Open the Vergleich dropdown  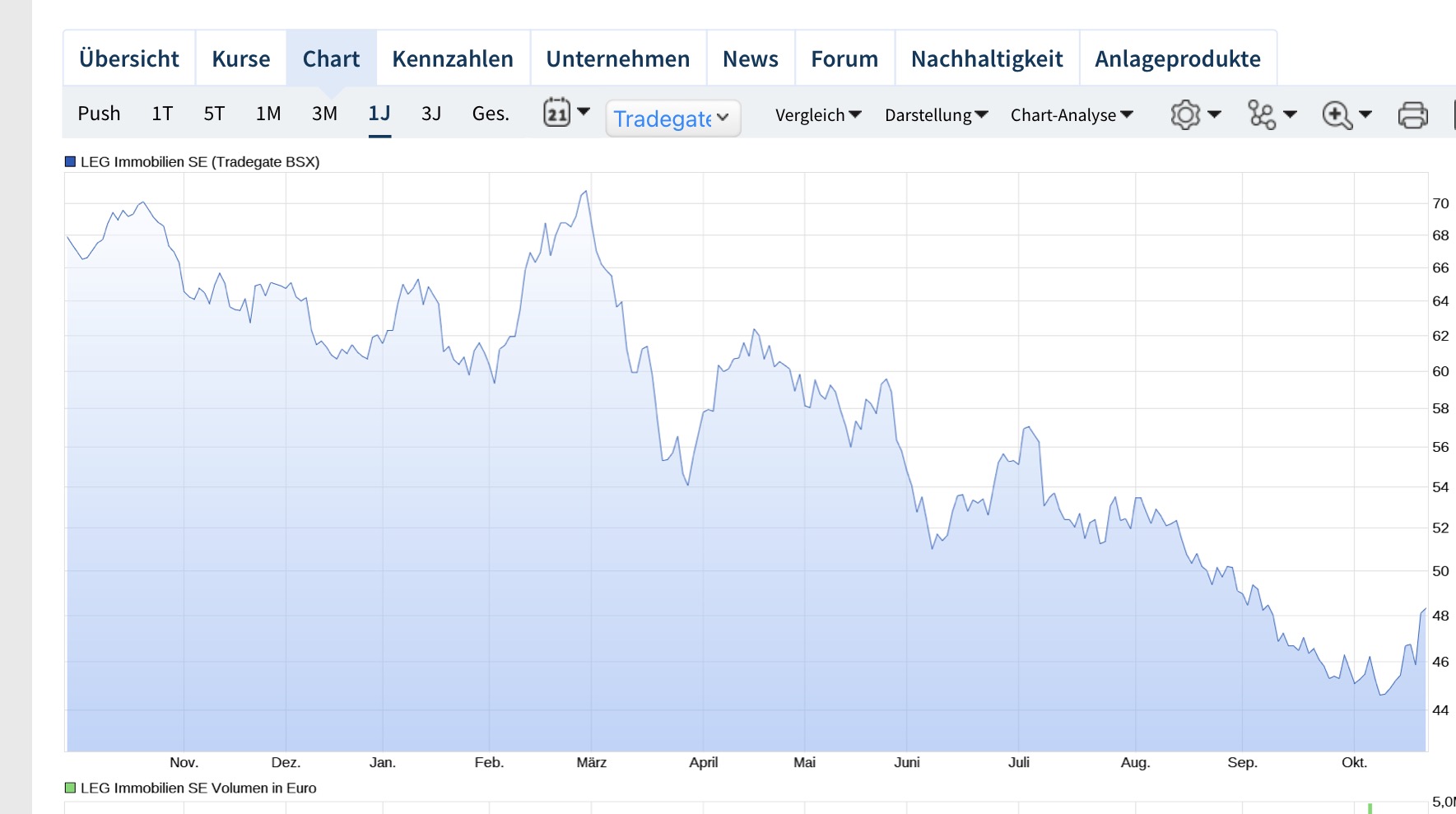(x=818, y=114)
